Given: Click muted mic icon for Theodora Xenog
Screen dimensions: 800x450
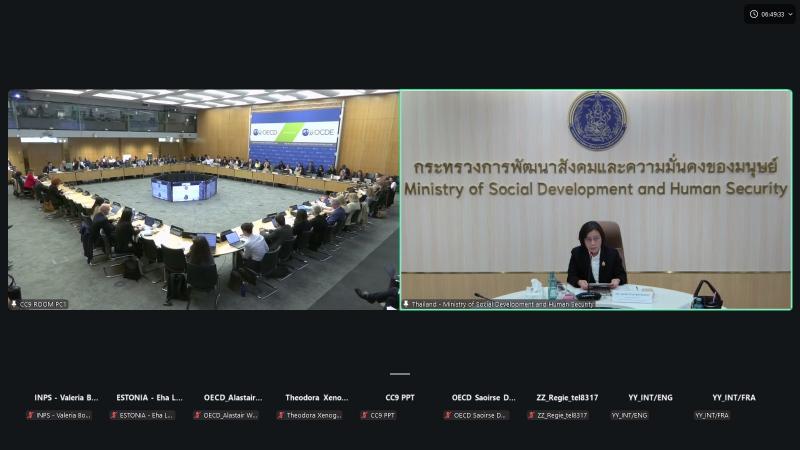Looking at the screenshot, I should pyautogui.click(x=281, y=415).
